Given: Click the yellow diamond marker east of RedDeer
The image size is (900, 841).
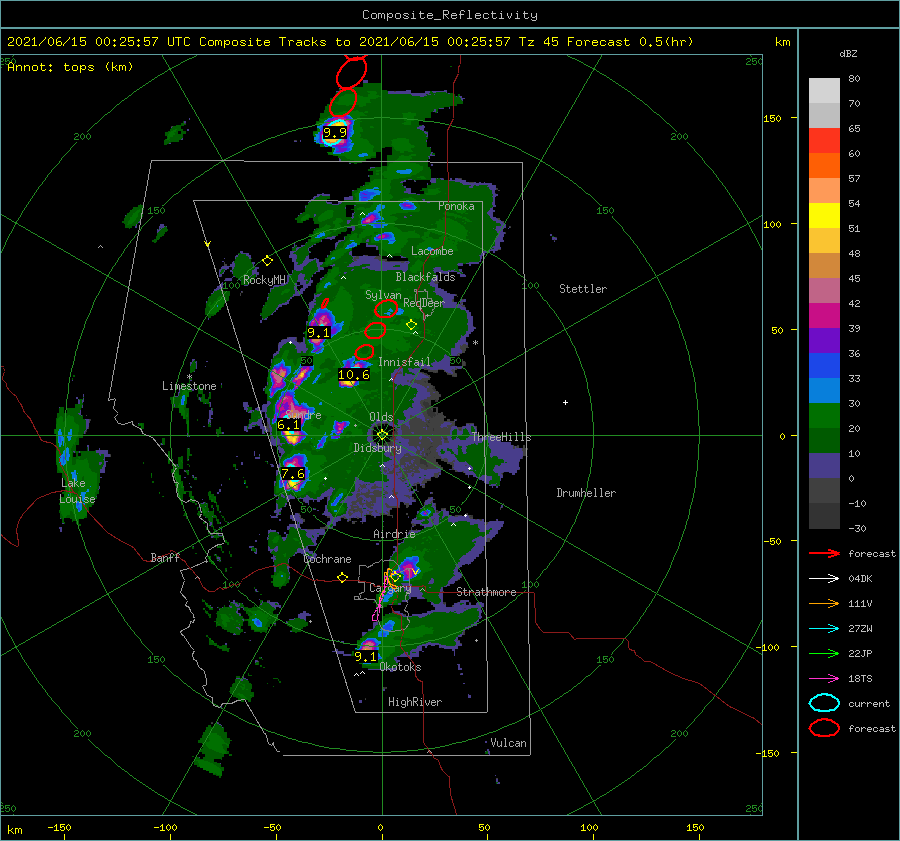Looking at the screenshot, I should coord(412,325).
